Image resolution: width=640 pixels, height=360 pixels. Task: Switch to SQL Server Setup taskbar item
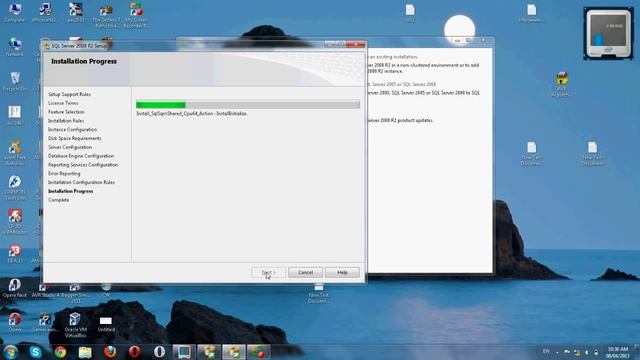[x=234, y=352]
